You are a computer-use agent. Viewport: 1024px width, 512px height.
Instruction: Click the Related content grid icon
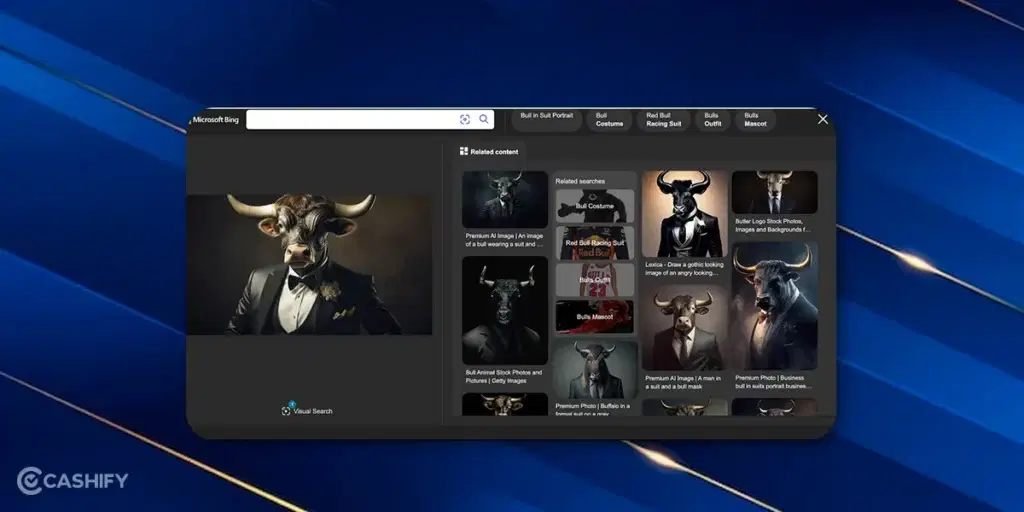coord(464,152)
